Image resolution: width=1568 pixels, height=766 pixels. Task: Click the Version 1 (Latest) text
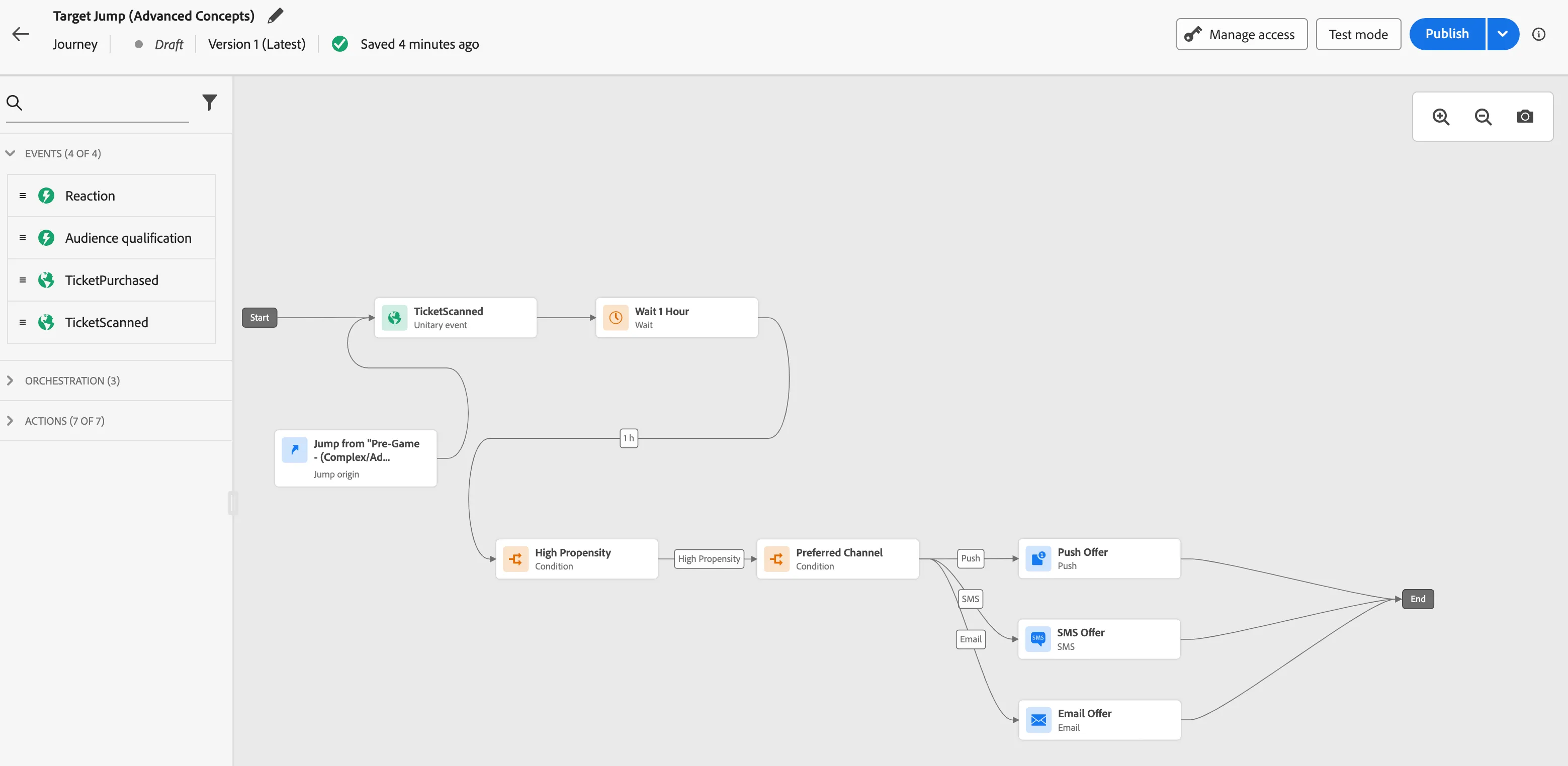tap(257, 44)
